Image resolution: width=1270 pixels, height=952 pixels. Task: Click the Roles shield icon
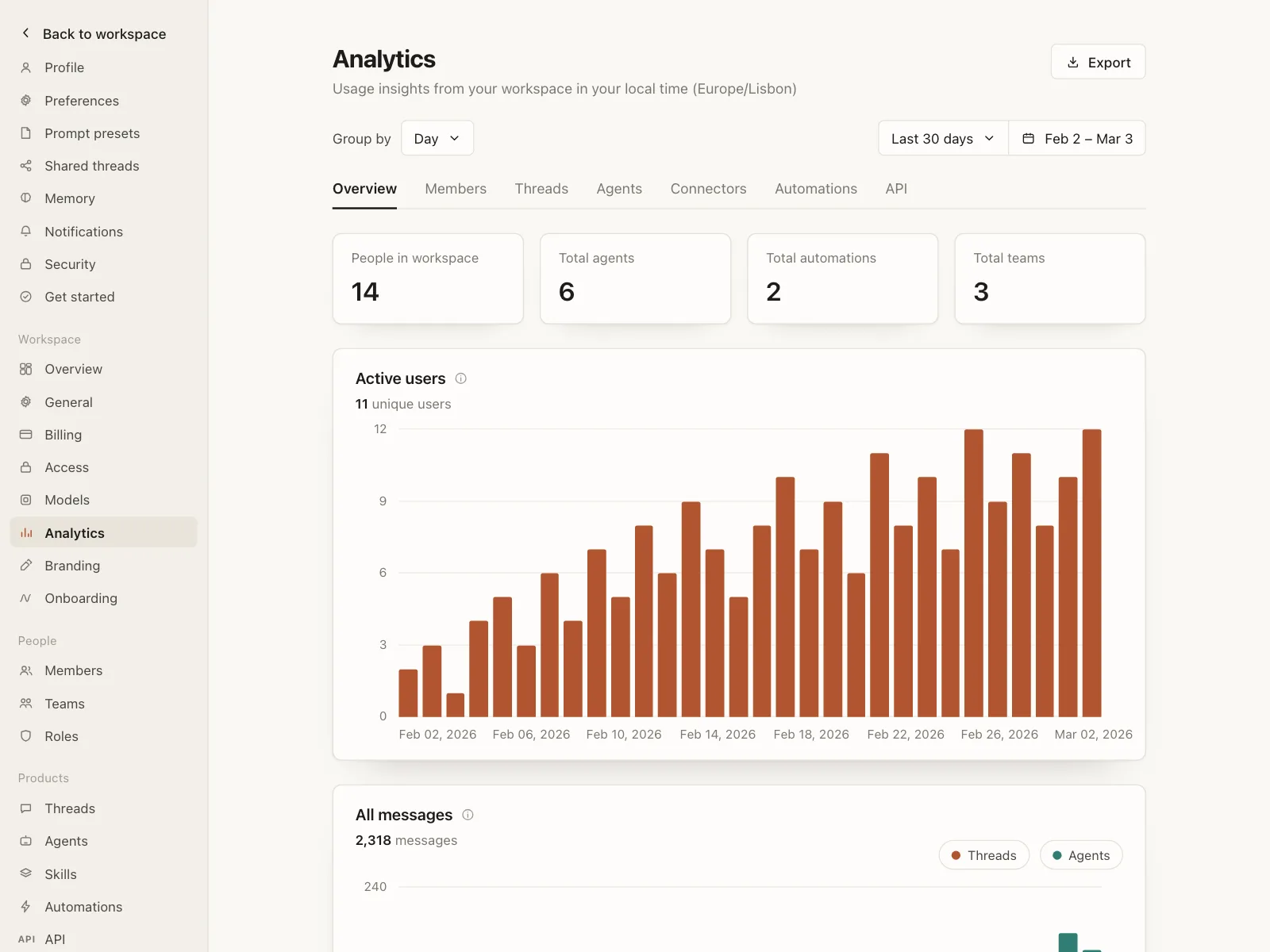tap(26, 736)
